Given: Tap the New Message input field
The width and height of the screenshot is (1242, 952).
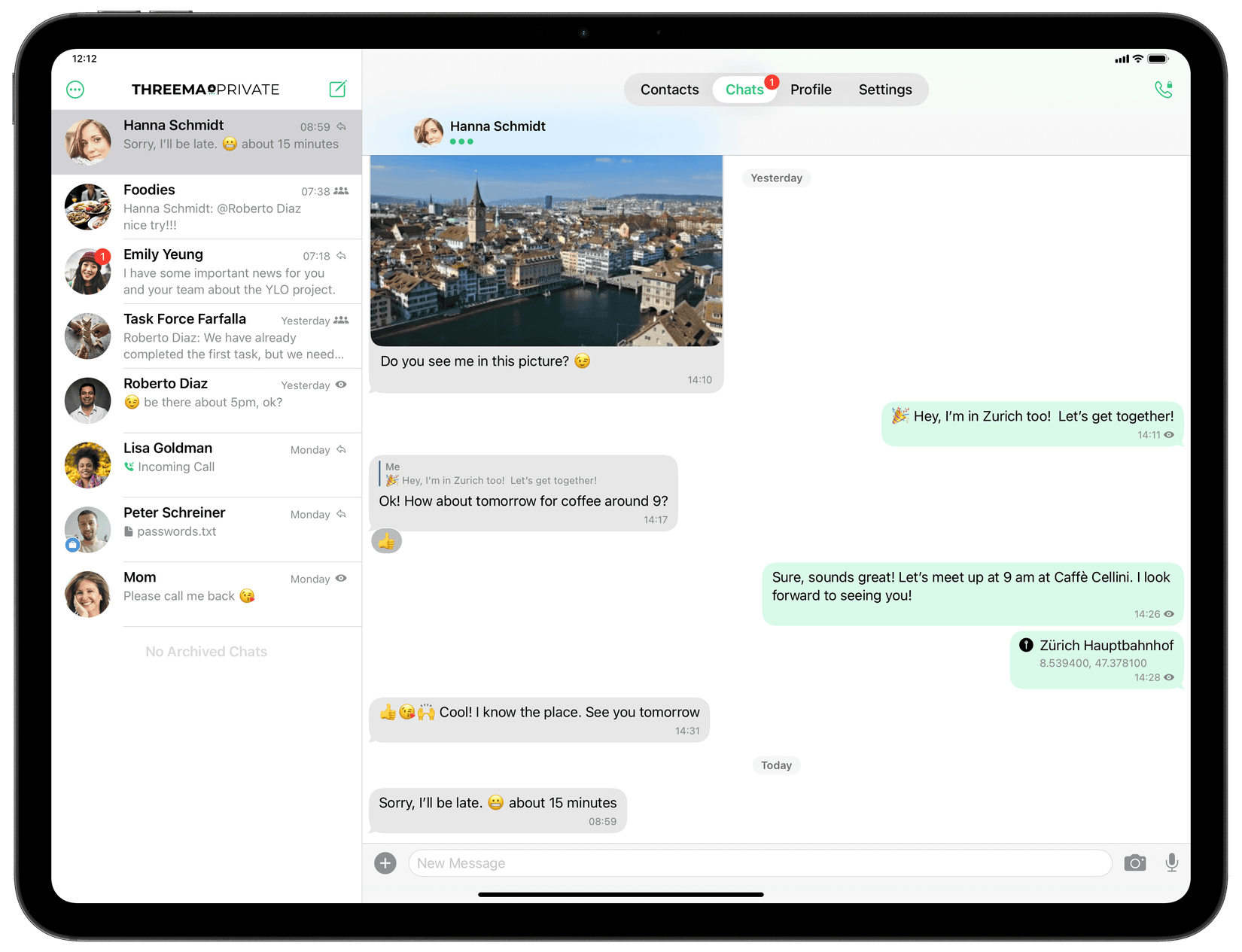Looking at the screenshot, I should click(x=753, y=862).
